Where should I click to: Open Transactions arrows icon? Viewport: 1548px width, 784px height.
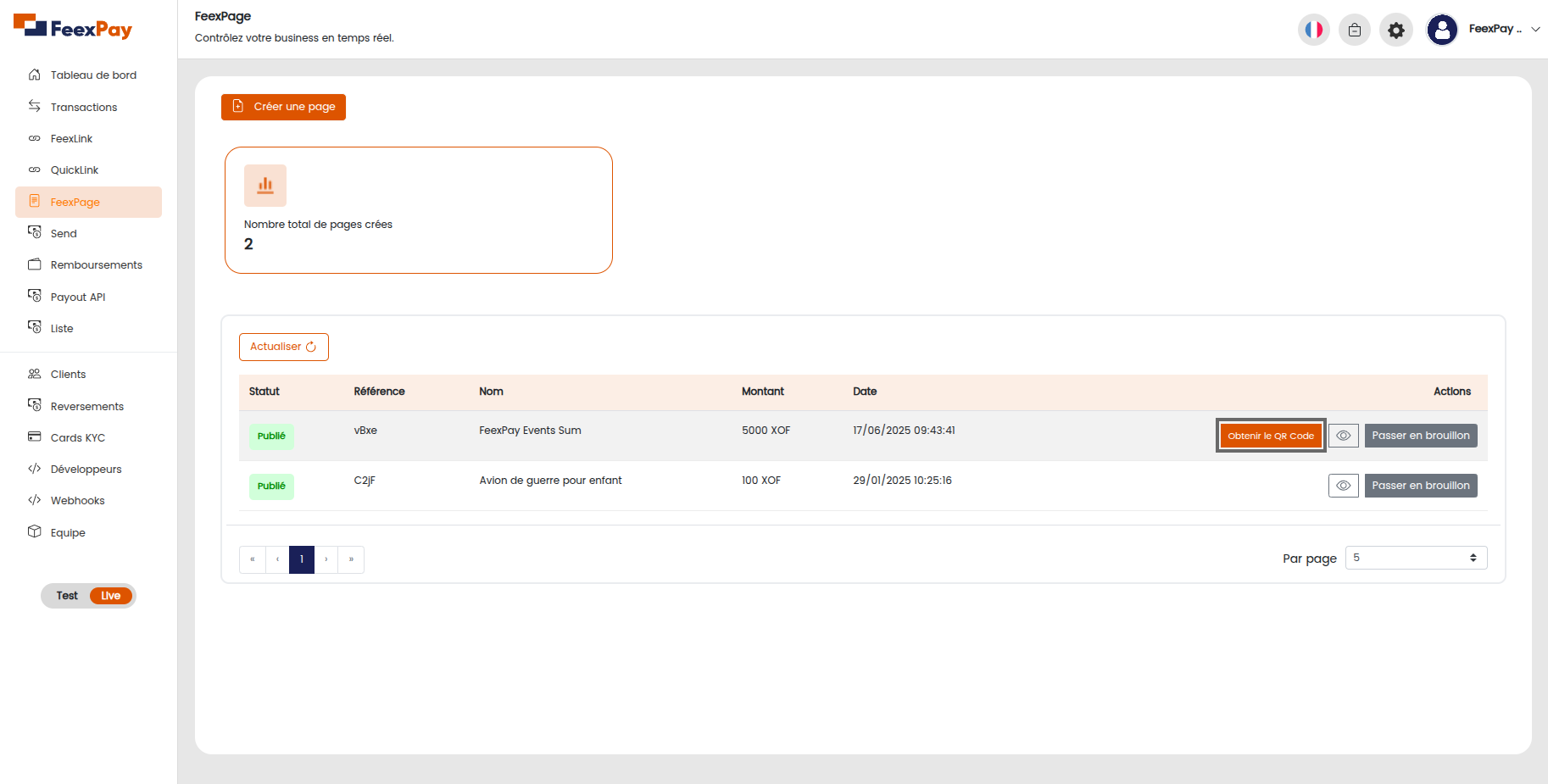pos(35,106)
